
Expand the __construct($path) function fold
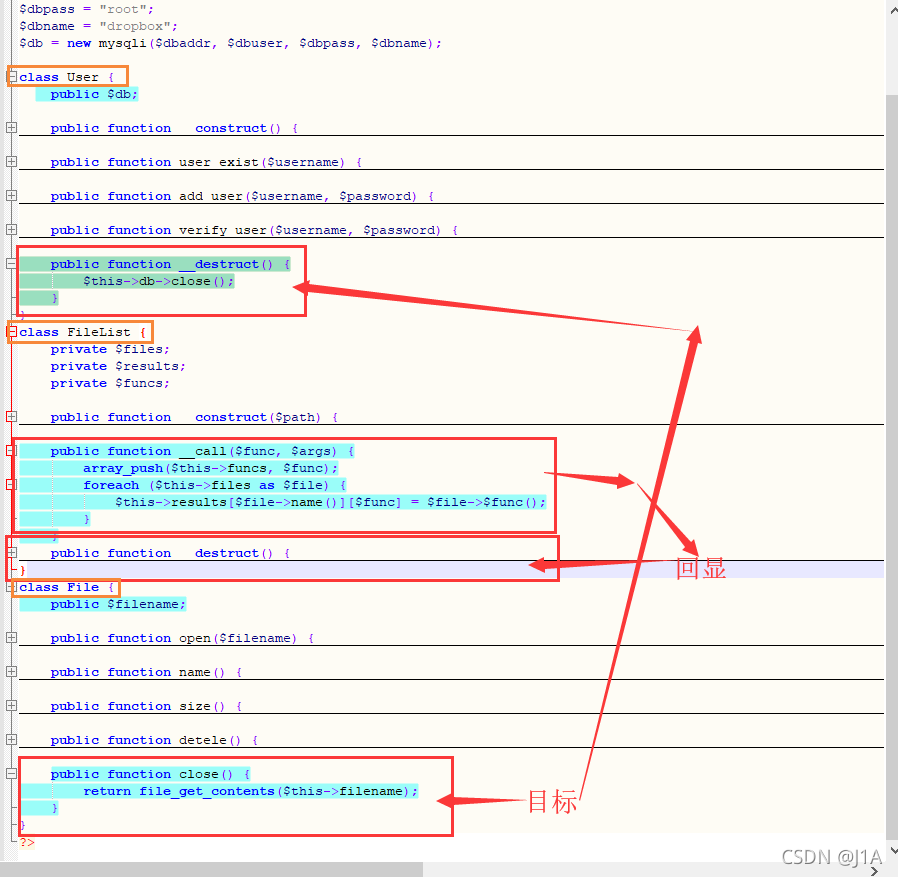(11, 416)
